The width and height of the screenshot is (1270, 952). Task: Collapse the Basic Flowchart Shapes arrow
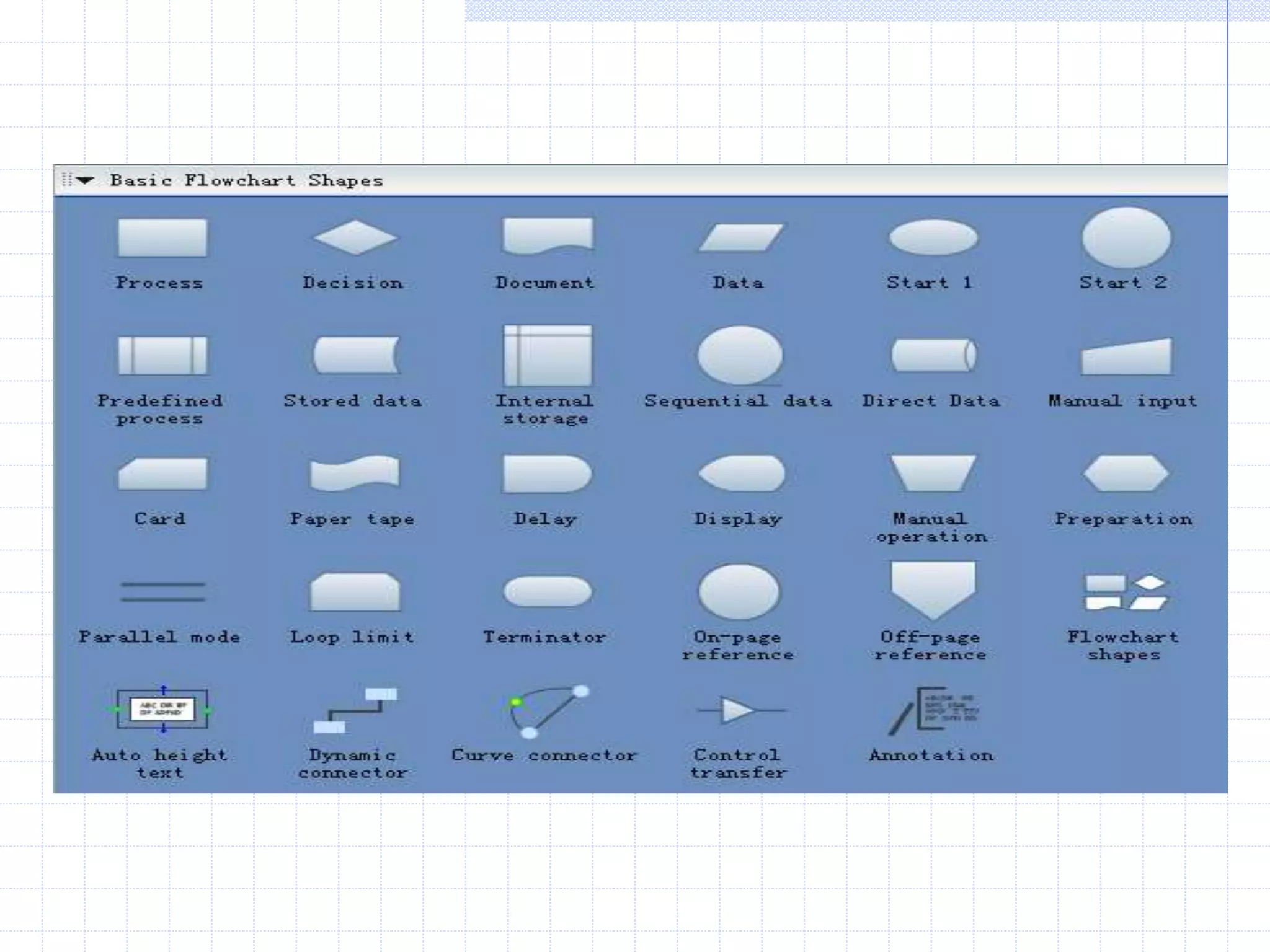point(85,180)
